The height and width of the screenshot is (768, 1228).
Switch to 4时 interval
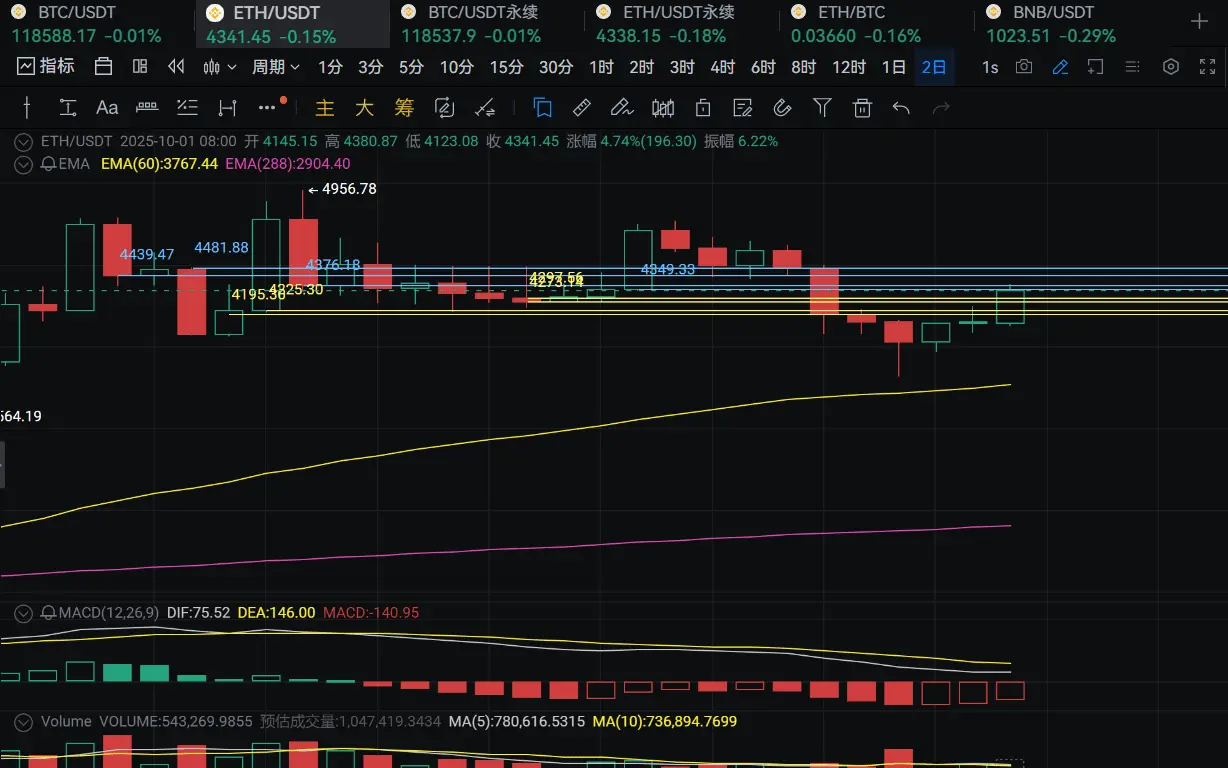coord(722,67)
